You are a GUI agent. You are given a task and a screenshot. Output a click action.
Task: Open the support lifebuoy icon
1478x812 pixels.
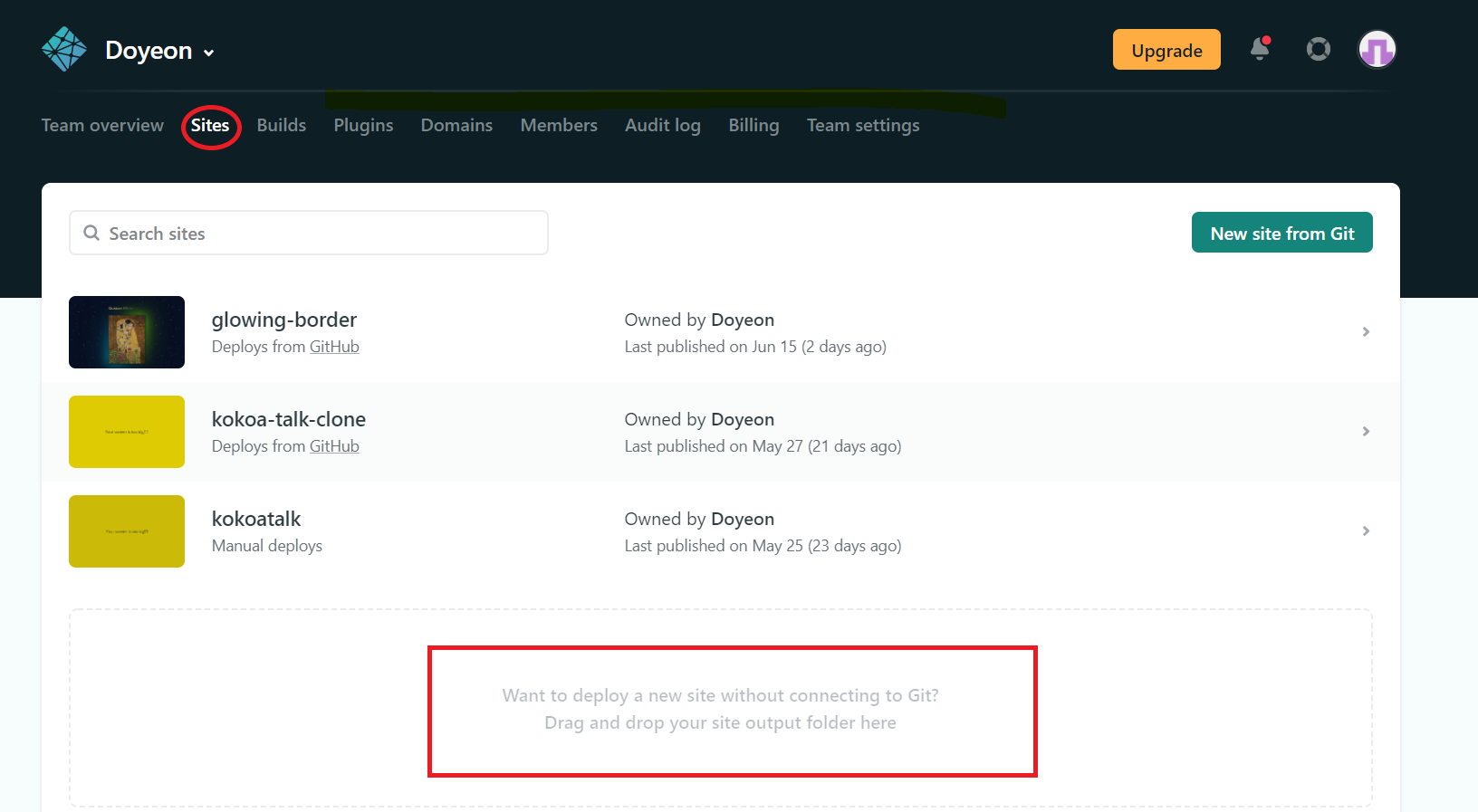pyautogui.click(x=1319, y=49)
